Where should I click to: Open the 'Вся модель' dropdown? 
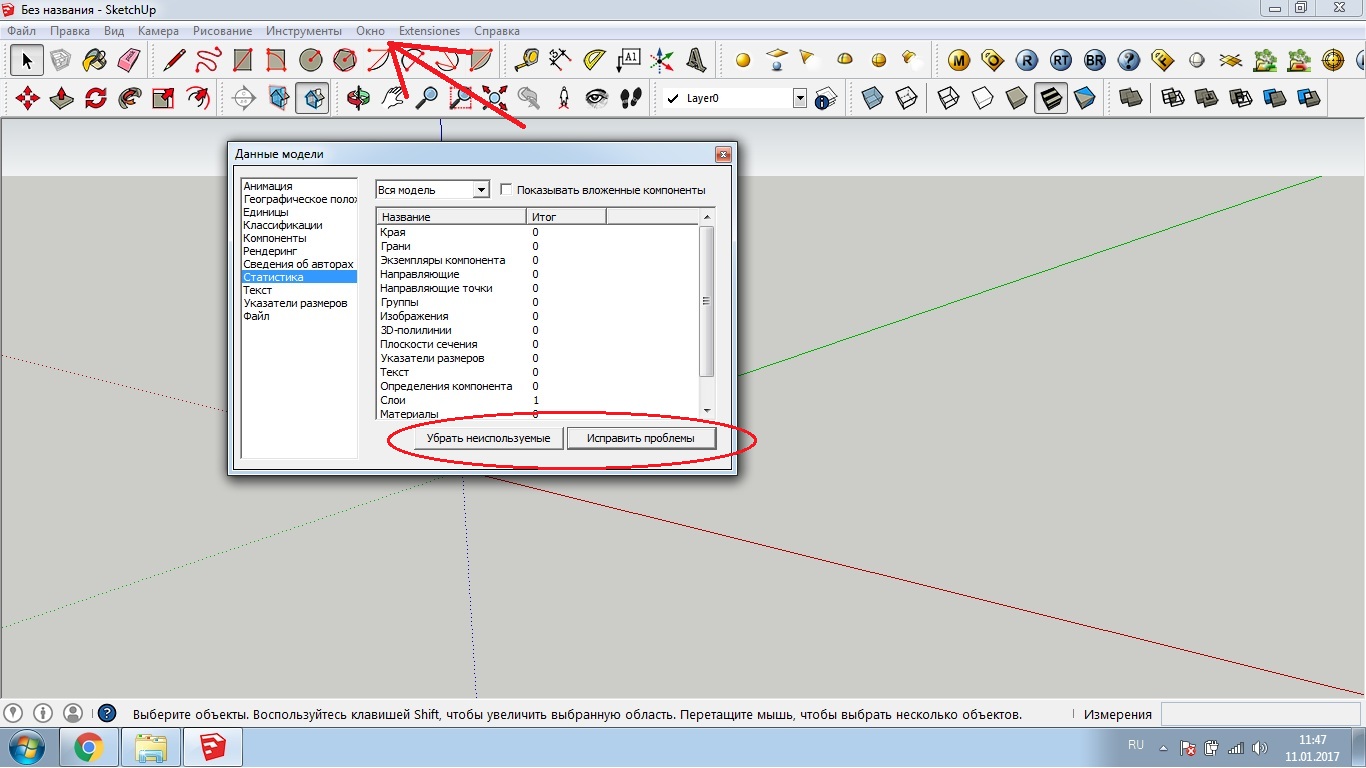(x=481, y=190)
